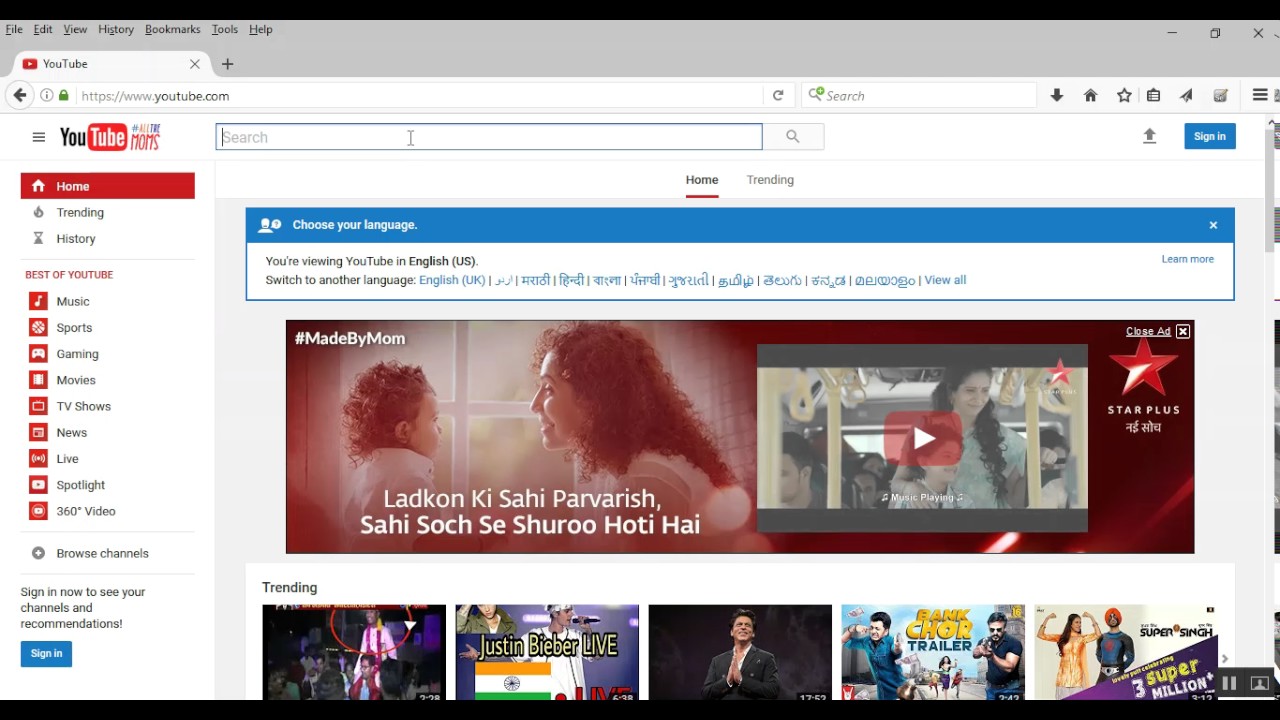Open the File menu
1280x720 pixels.
pyautogui.click(x=14, y=30)
